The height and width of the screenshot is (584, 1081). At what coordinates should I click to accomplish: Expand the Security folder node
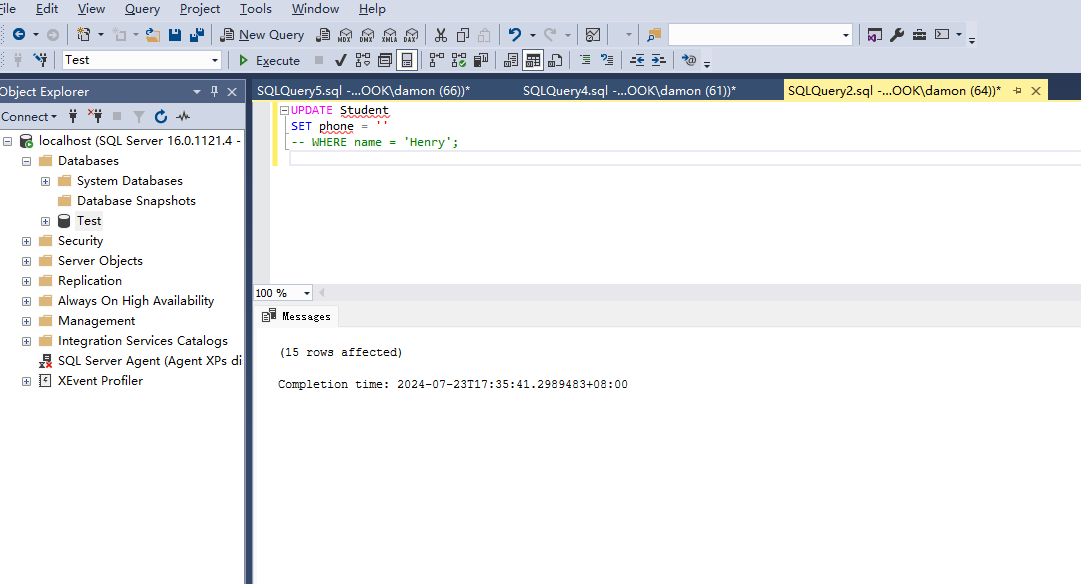tap(26, 241)
